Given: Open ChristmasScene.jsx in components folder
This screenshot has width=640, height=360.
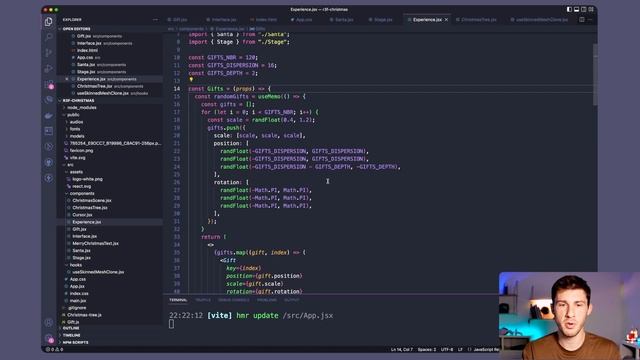Looking at the screenshot, I should pos(91,200).
